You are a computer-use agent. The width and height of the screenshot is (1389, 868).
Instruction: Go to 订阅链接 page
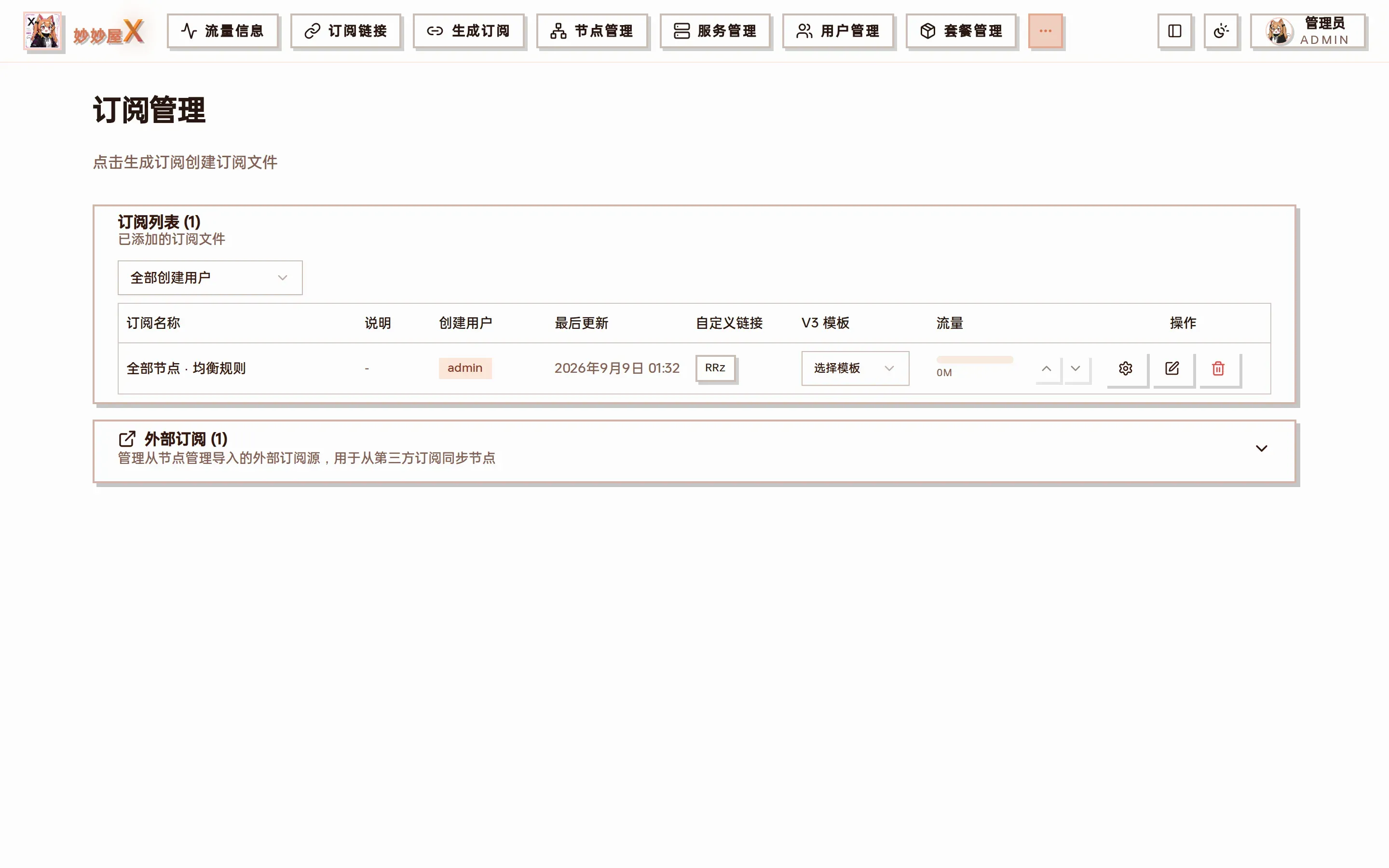(345, 31)
